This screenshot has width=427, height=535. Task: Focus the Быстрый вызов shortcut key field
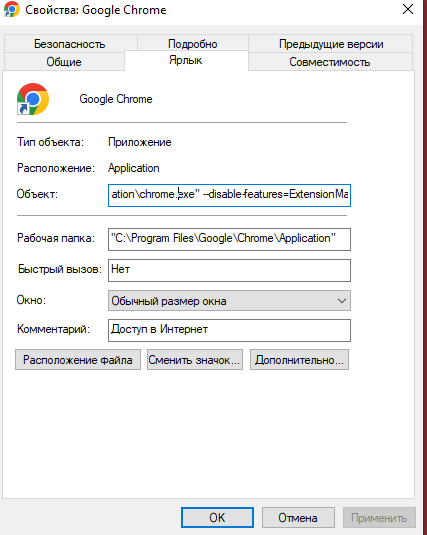[x=229, y=270]
